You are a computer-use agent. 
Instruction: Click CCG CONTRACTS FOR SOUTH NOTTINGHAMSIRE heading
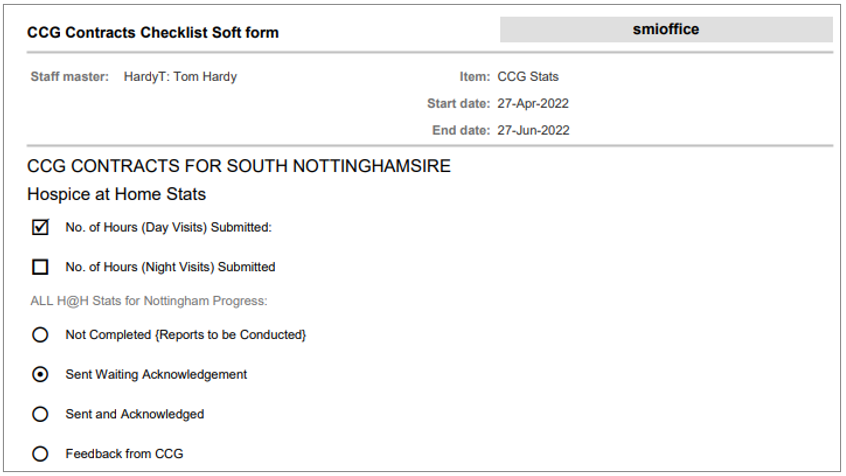tap(239, 166)
